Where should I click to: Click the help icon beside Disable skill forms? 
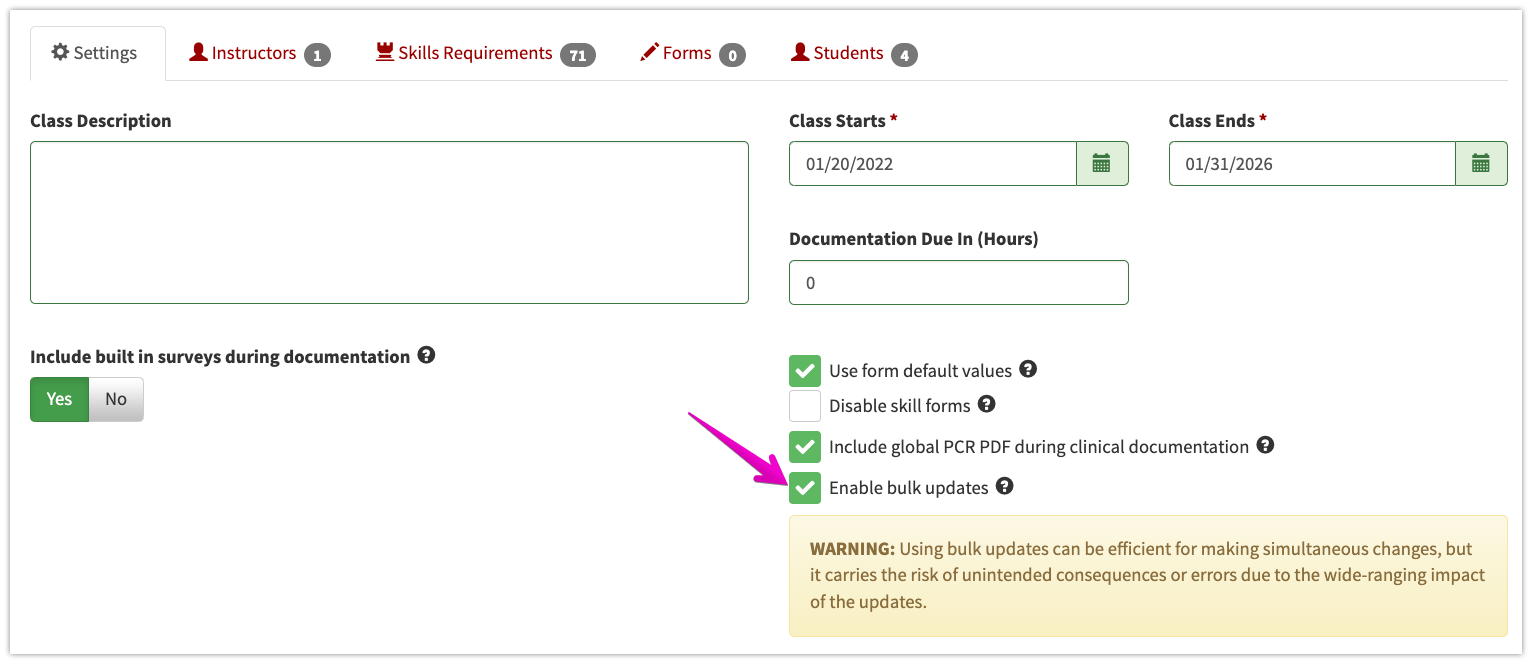click(x=987, y=405)
